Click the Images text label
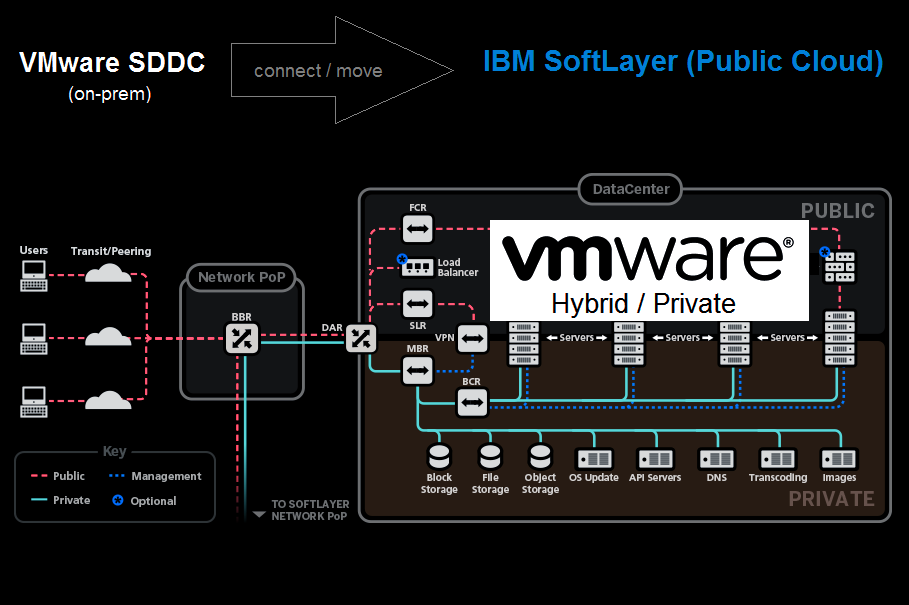 839,478
